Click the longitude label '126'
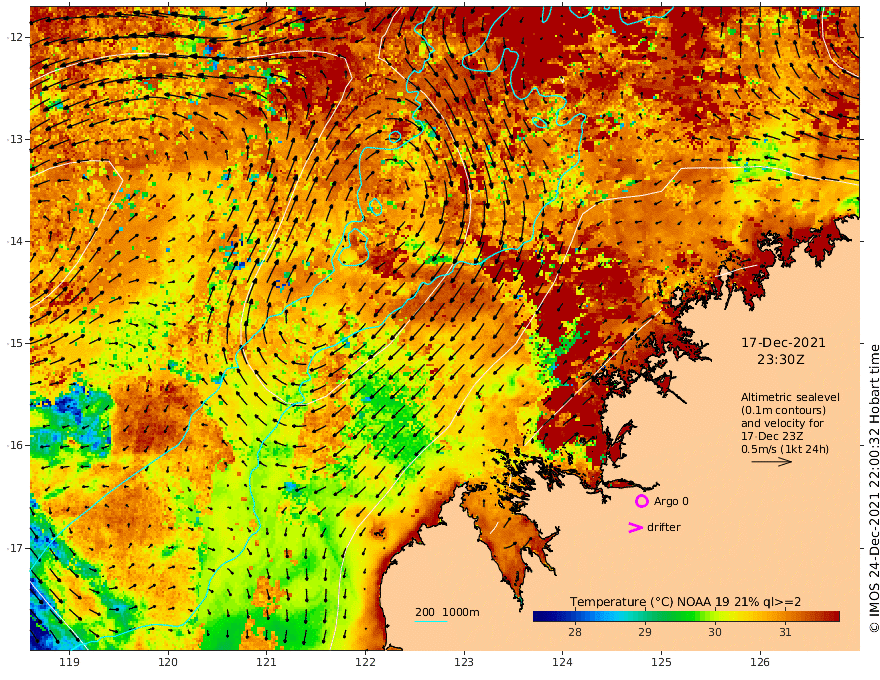Screen dimensions: 880x680 (760, 662)
